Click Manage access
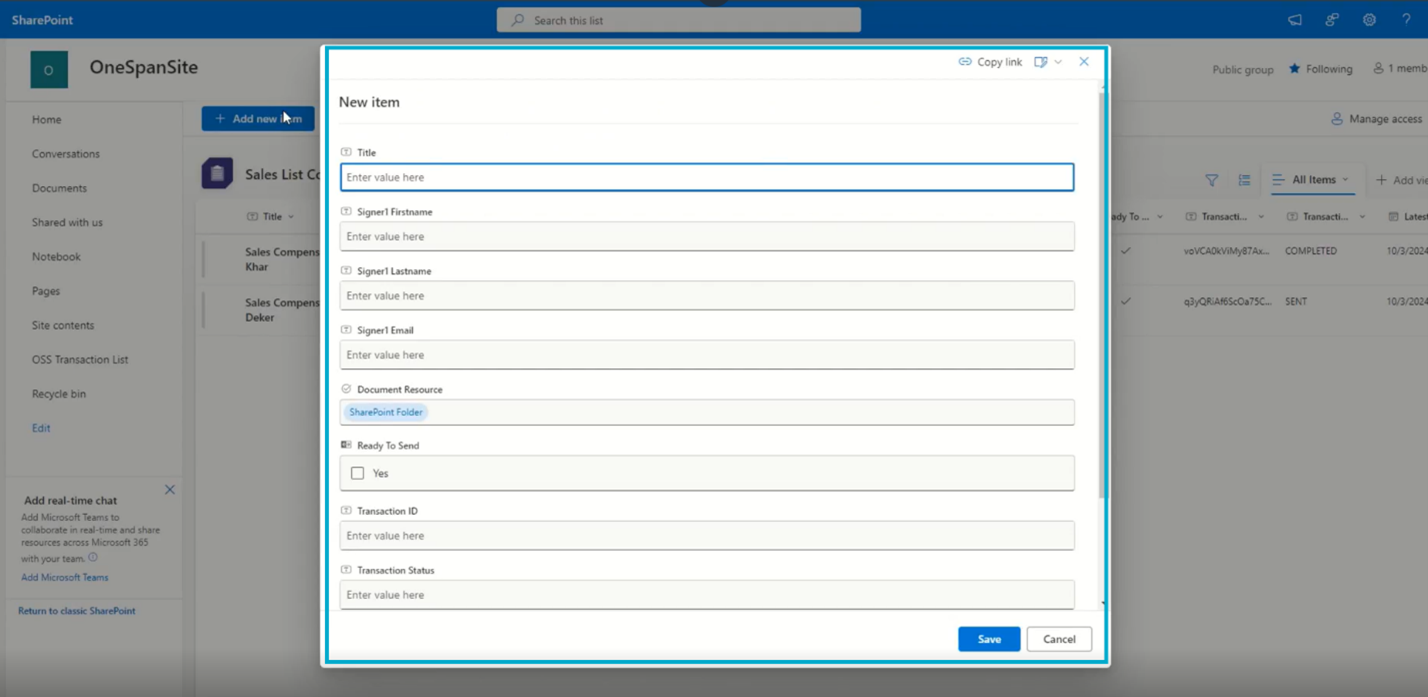Viewport: 1428px width, 697px height. (x=1376, y=119)
